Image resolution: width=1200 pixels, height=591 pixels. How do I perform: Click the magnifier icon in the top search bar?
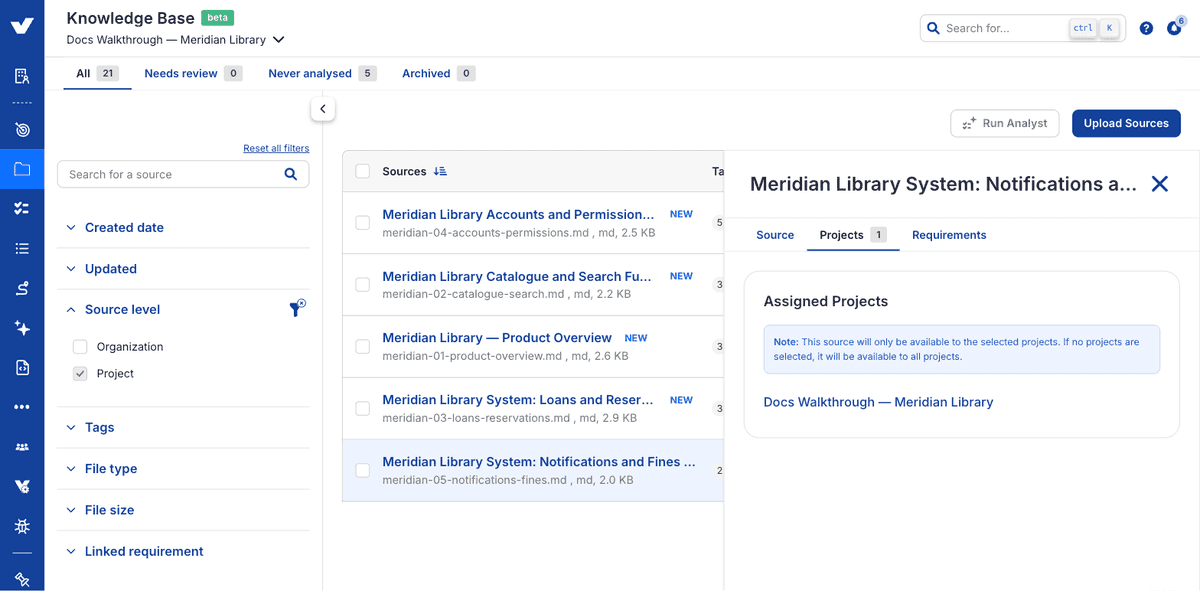[934, 28]
